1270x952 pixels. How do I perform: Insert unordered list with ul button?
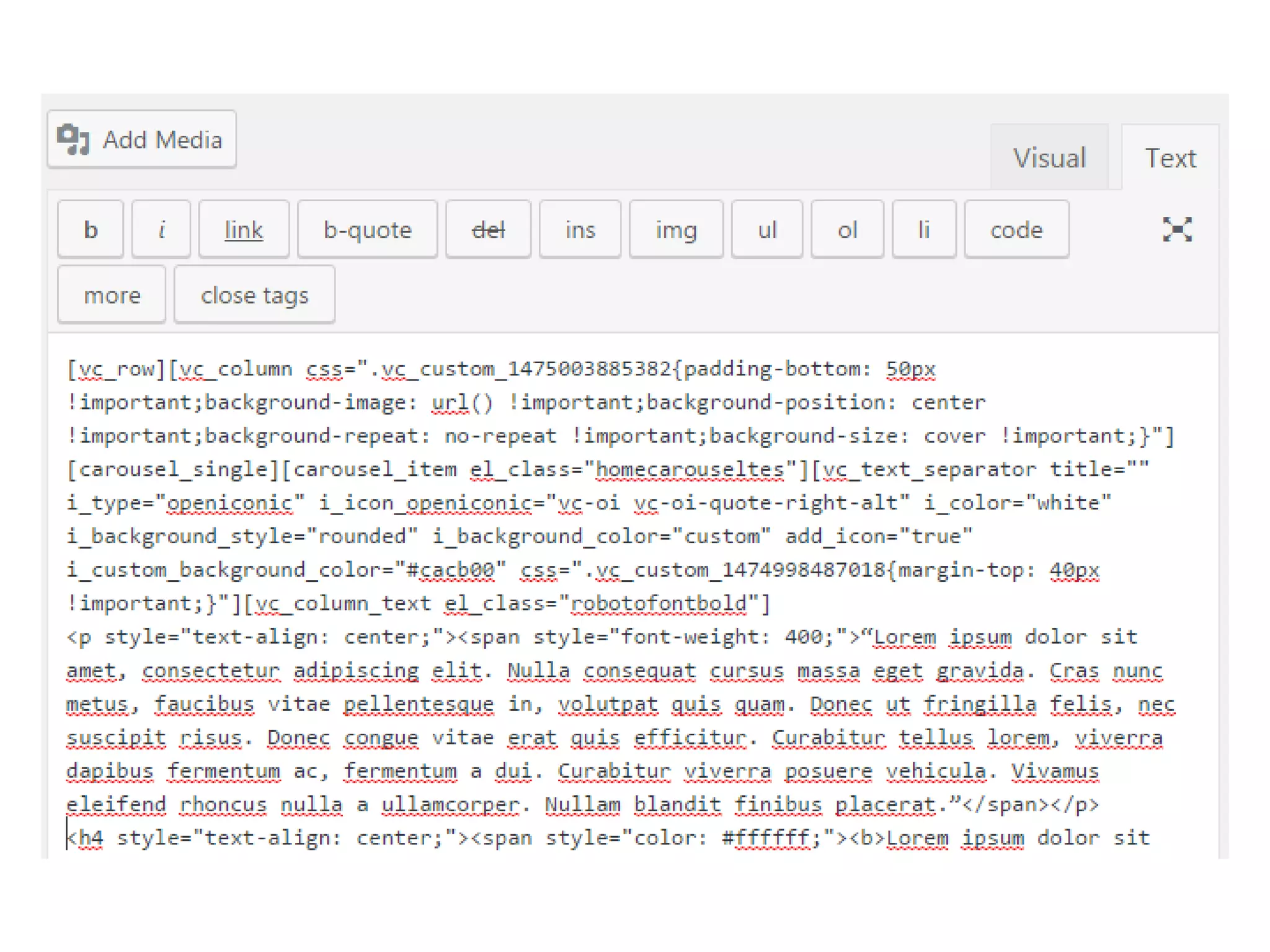pos(766,229)
